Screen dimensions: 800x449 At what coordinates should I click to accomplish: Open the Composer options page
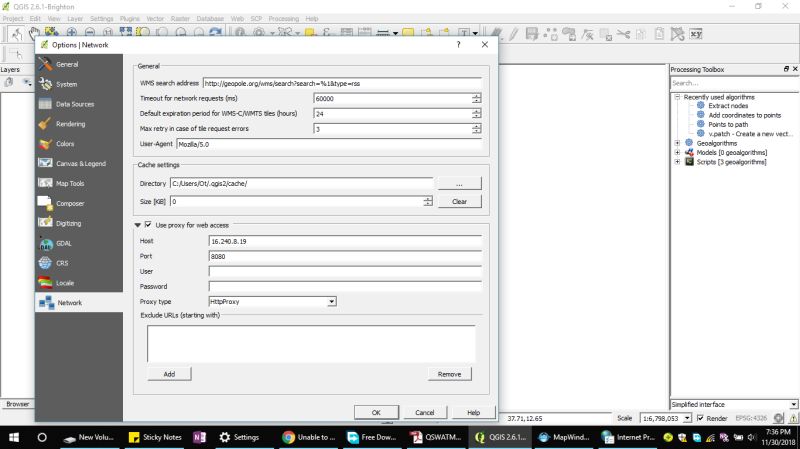(79, 204)
